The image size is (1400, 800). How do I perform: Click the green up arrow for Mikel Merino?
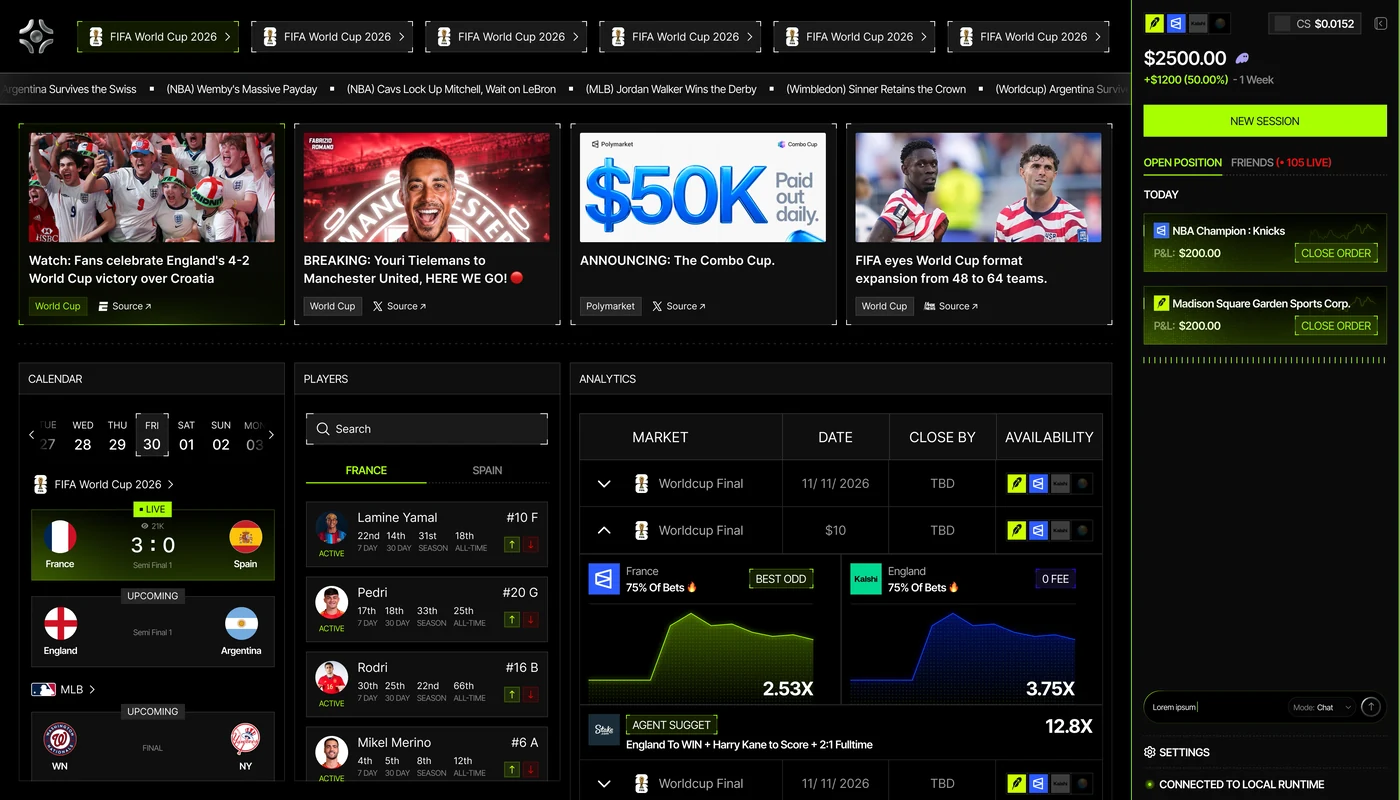click(511, 769)
